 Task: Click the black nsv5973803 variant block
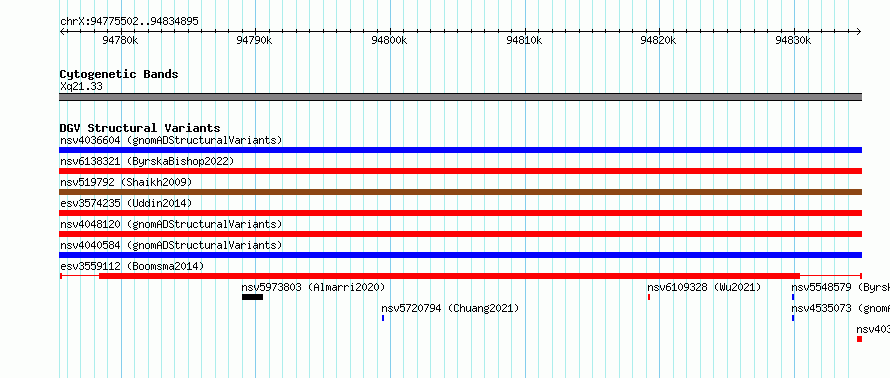252,297
